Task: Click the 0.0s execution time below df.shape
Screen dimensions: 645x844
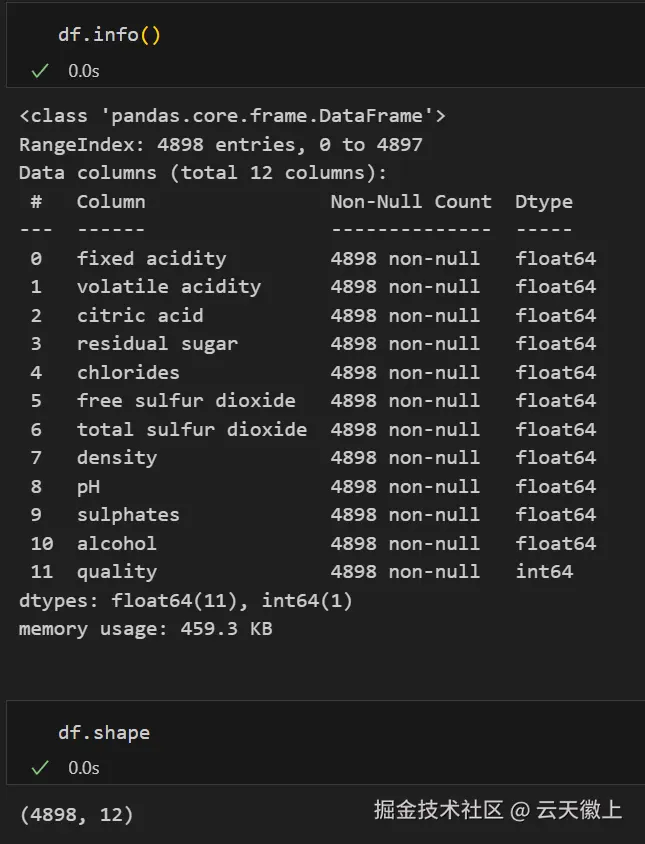Action: 84,768
